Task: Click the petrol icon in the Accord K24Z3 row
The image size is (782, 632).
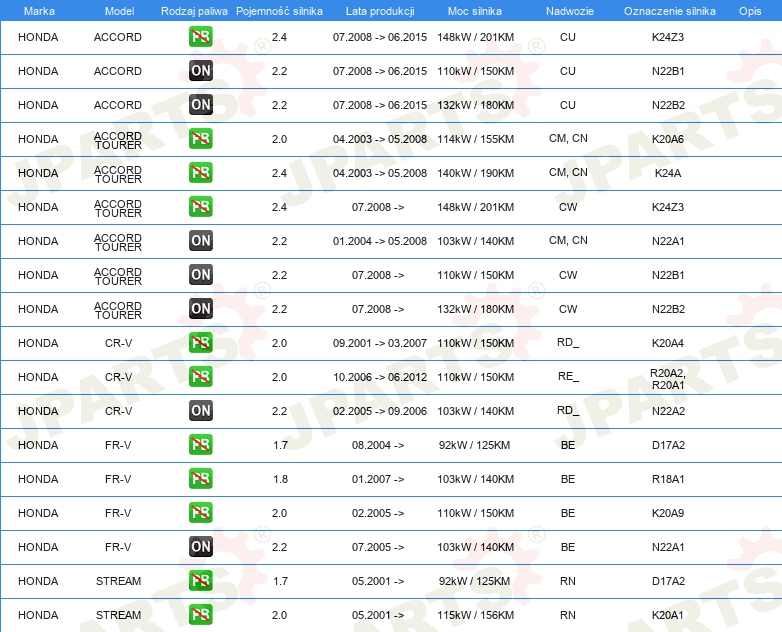Action: click(x=200, y=37)
